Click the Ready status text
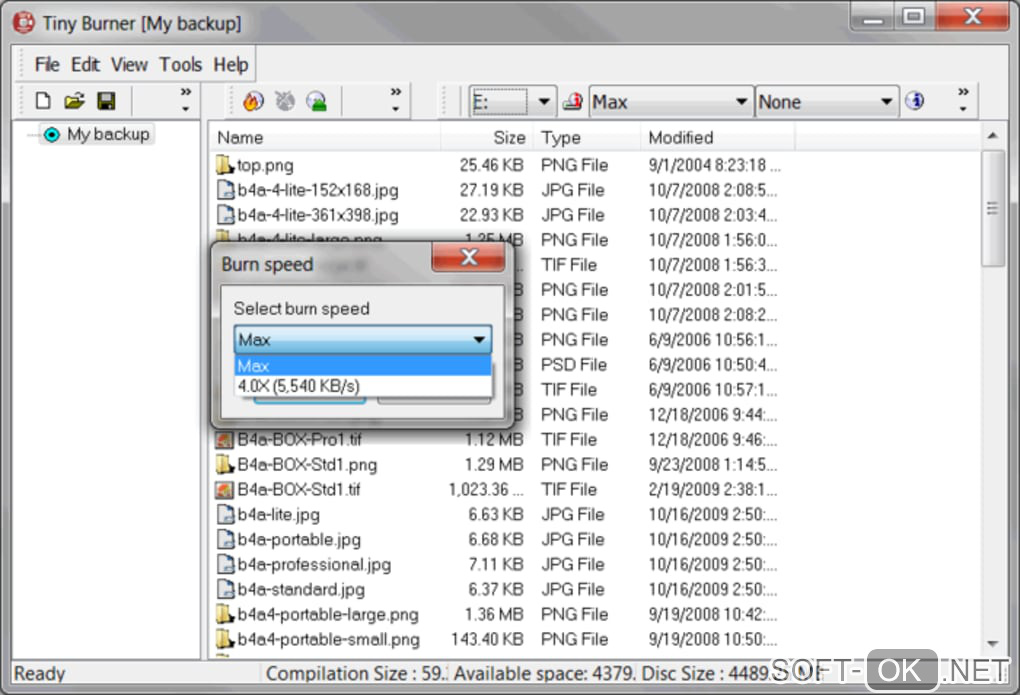1020x695 pixels. coord(40,674)
